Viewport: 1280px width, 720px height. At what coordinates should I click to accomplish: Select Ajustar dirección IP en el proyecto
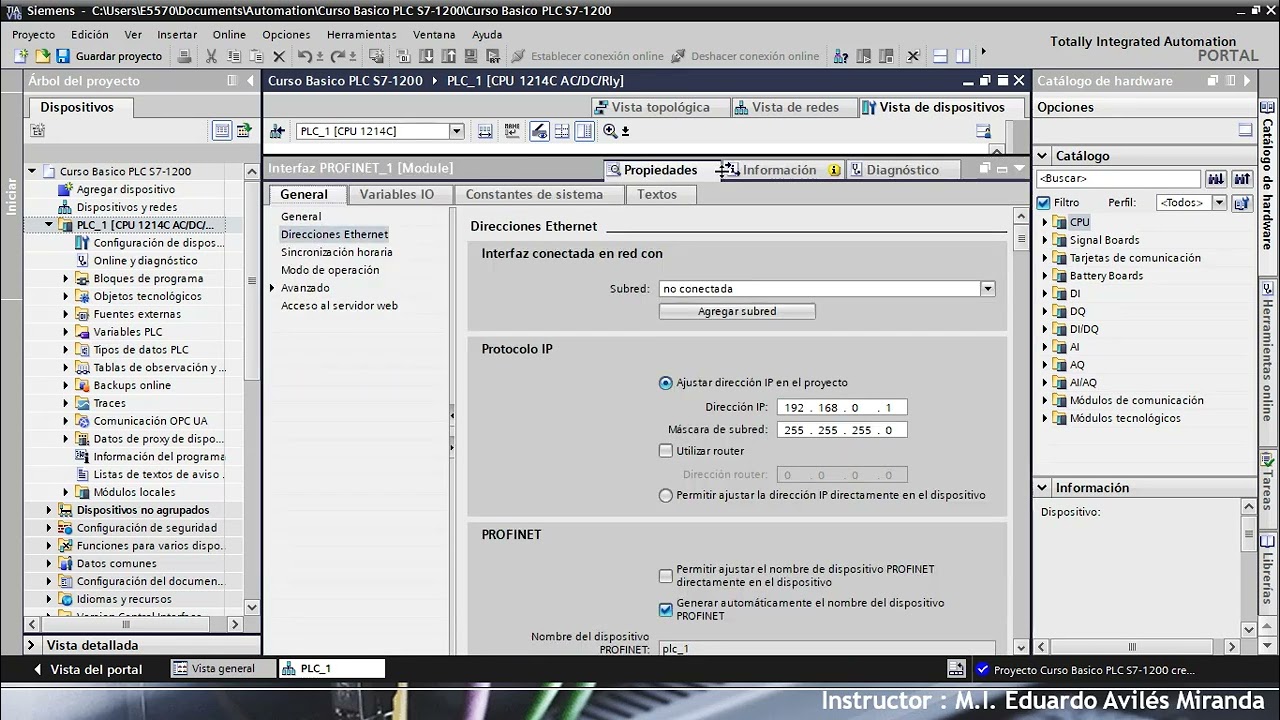666,383
